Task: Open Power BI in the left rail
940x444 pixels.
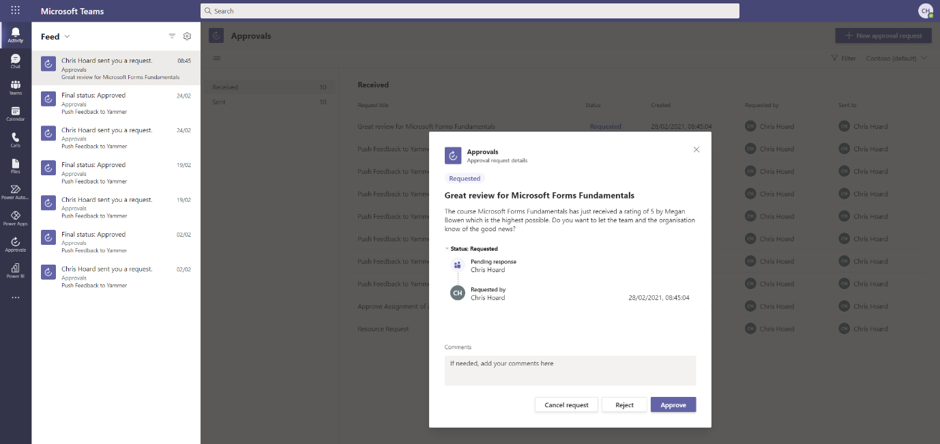Action: (16, 271)
